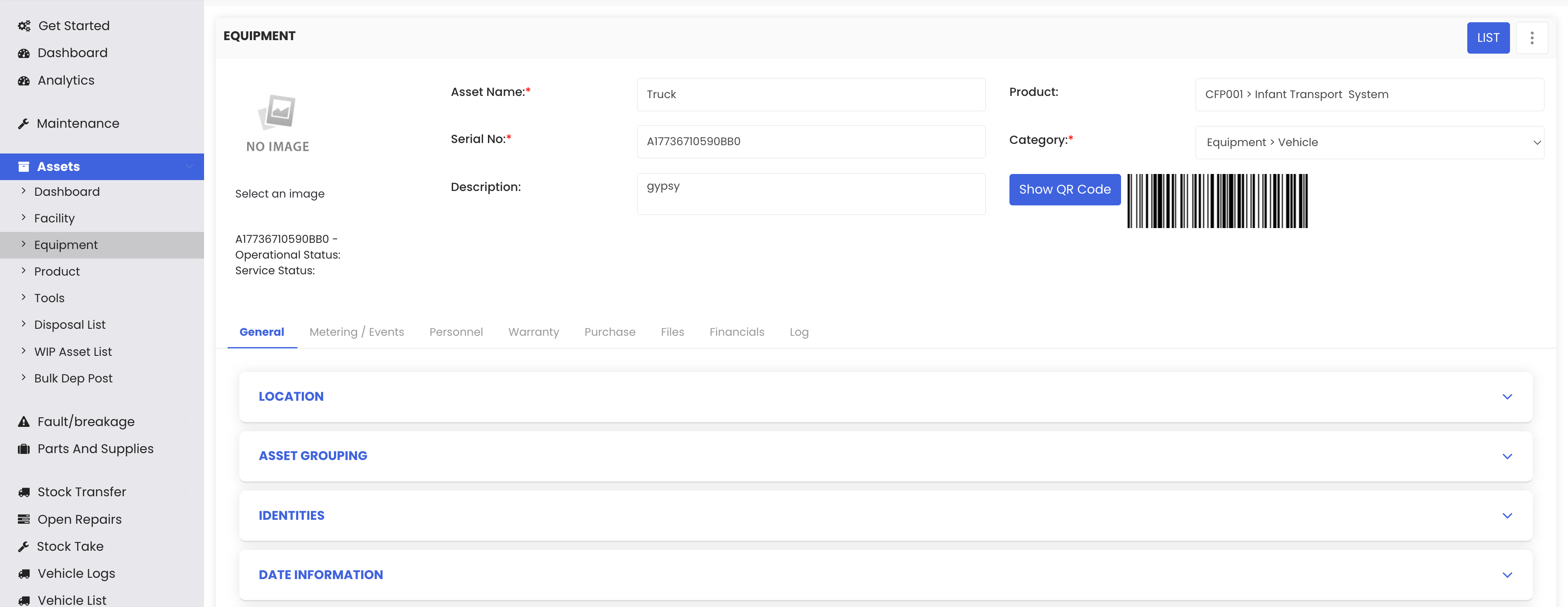Select Disposal List in the Assets submenu
Viewport: 1568px width, 607px height.
69,324
